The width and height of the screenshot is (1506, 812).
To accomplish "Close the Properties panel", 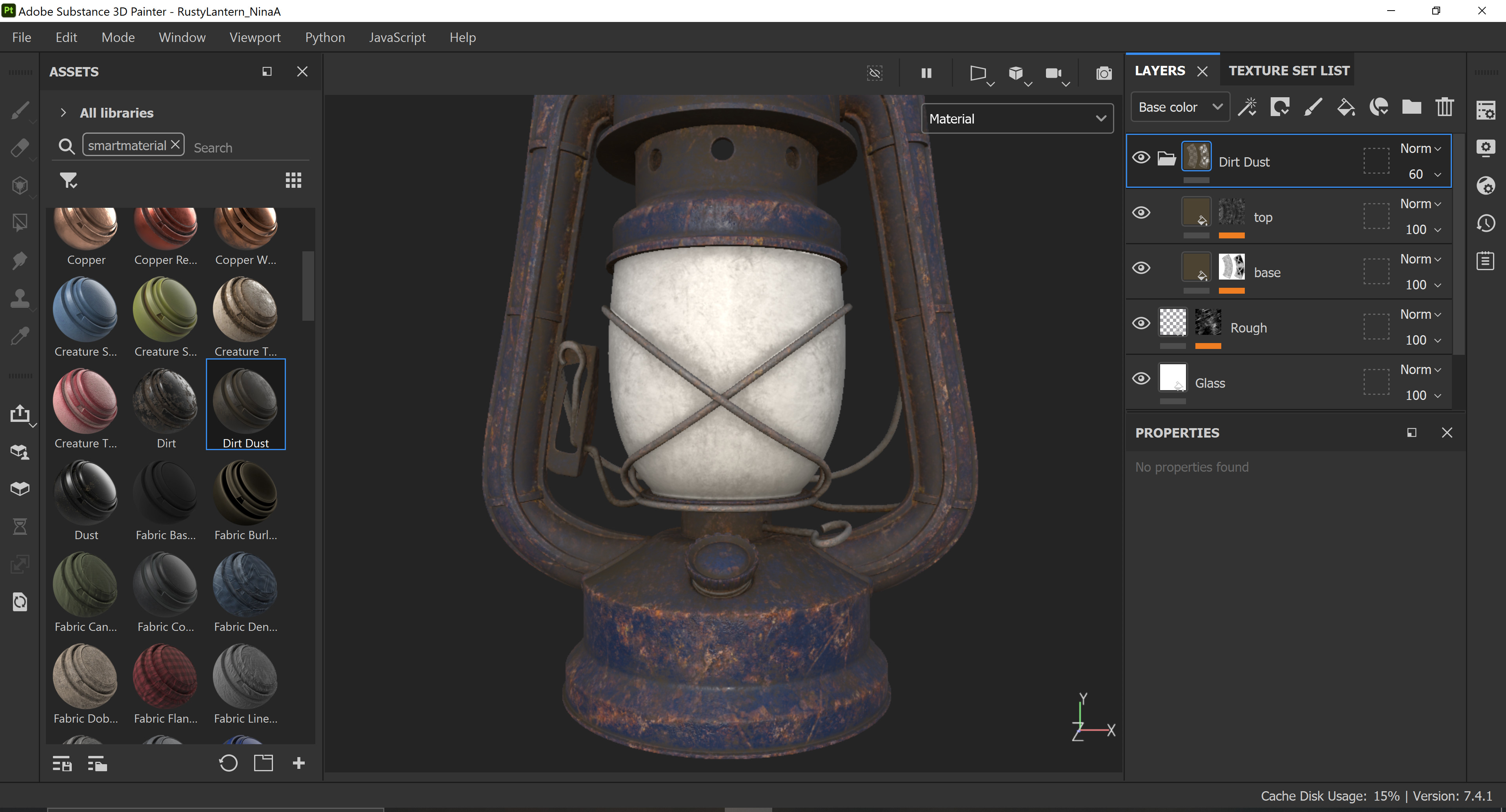I will (1447, 432).
